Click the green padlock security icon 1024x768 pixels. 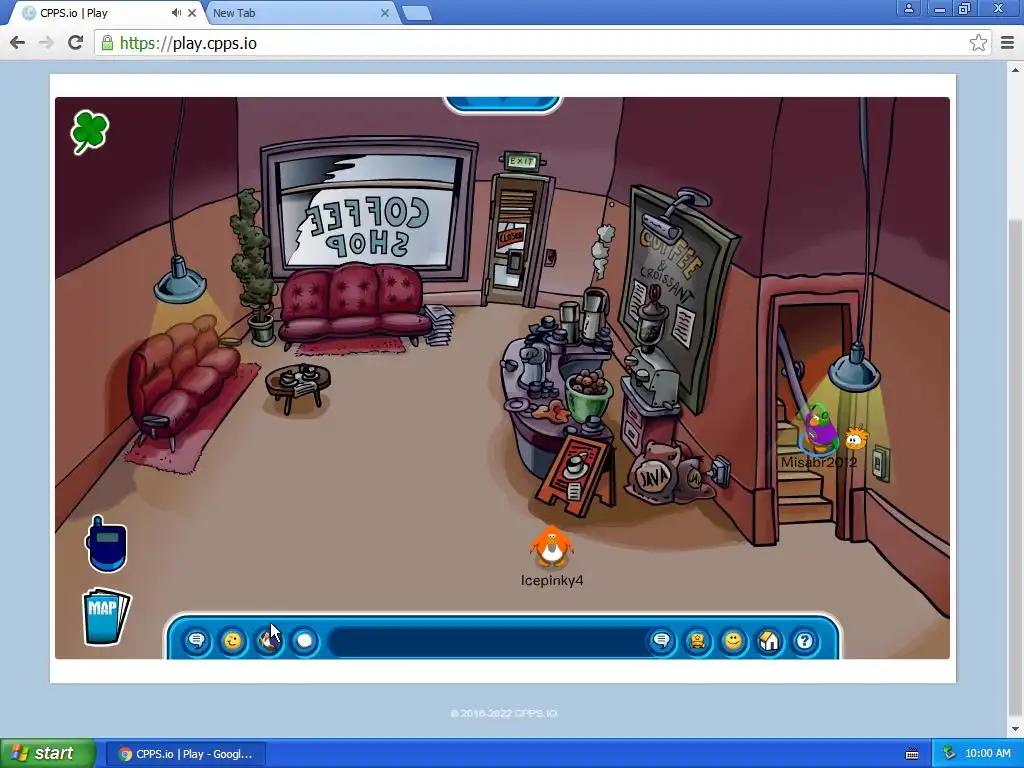(x=107, y=43)
